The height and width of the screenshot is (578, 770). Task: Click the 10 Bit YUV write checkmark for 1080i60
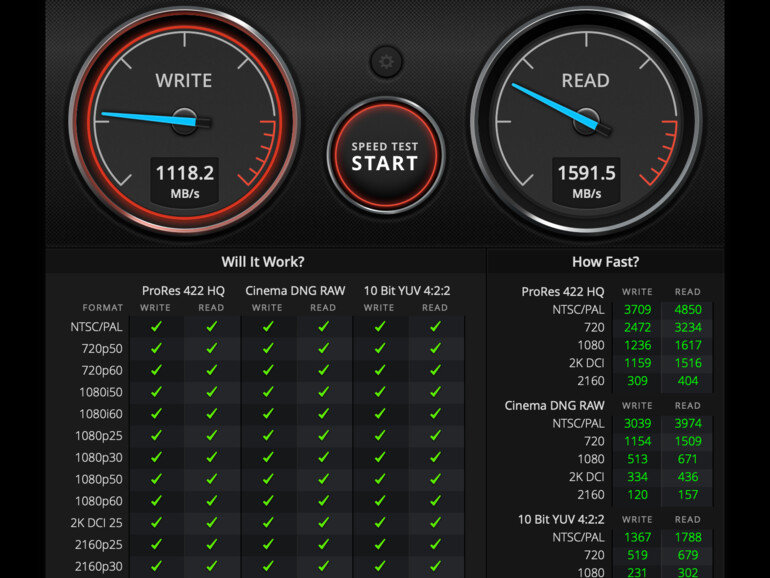380,413
